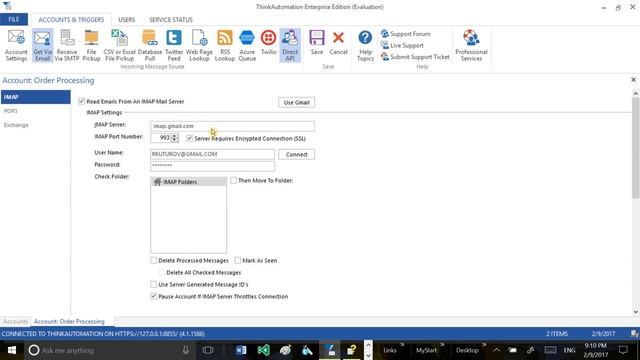This screenshot has height=360, width=640.
Task: Select the File Pickup source
Action: pyautogui.click(x=91, y=45)
